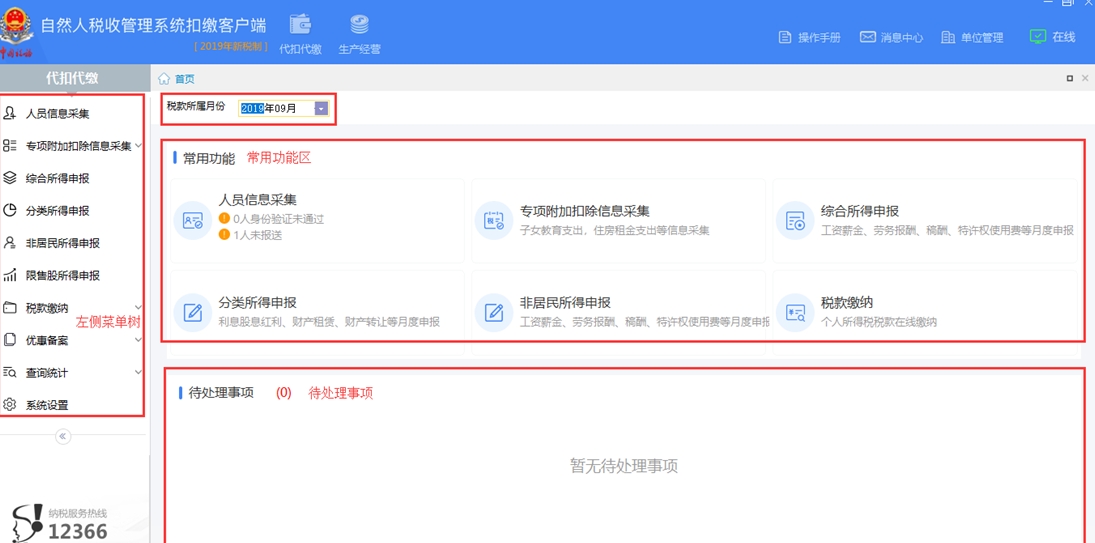Click the 专项附加扣除信息采集 card round icon

(494, 221)
